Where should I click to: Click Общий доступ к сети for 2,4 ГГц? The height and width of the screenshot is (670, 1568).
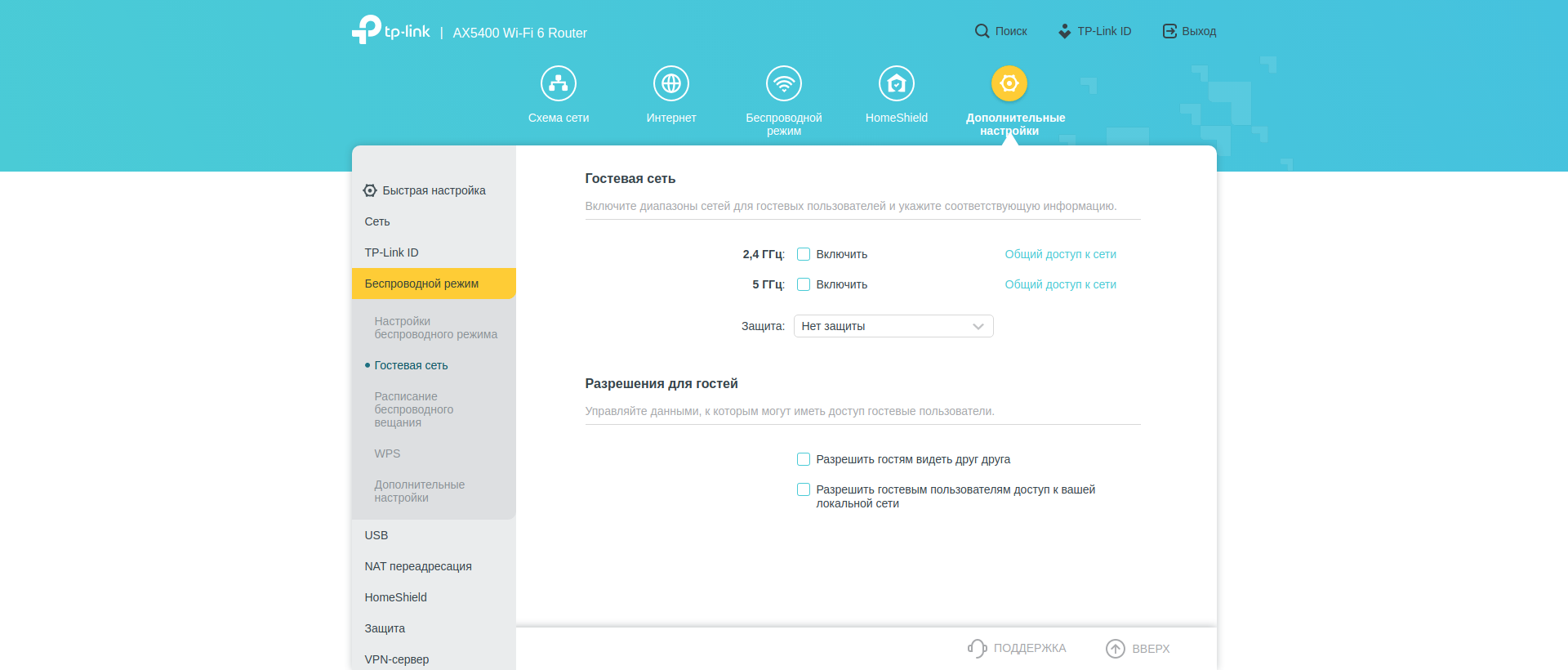[1060, 254]
